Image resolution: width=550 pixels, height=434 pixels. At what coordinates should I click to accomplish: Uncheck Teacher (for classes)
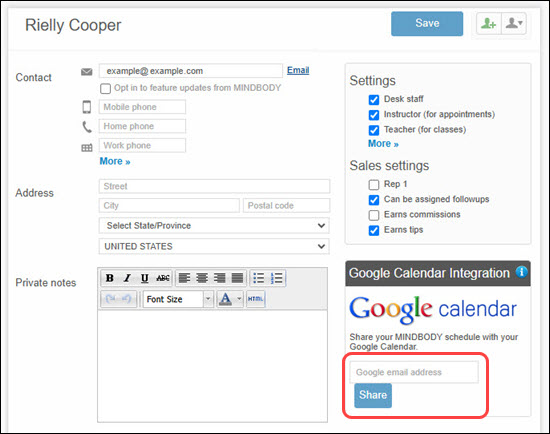pos(374,130)
